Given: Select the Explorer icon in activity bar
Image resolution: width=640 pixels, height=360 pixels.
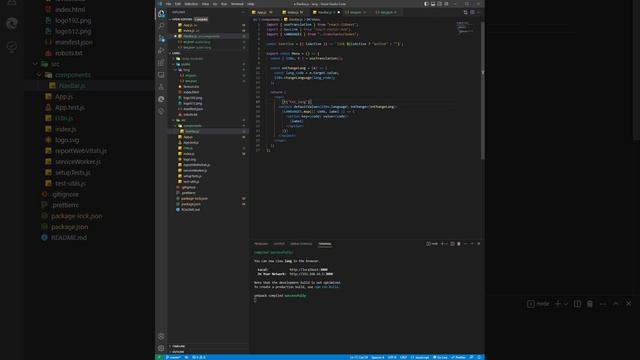Looking at the screenshot, I should pyautogui.click(x=161, y=13).
